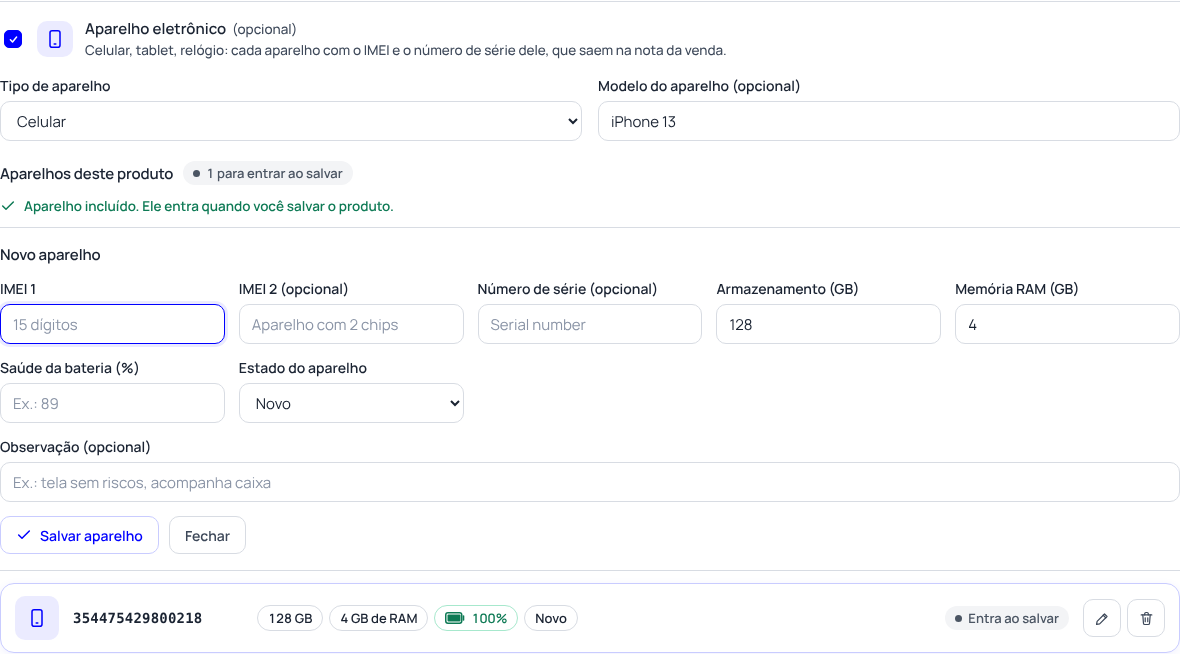Edit device 354475429800218 with pencil icon
Screen dimensions: 1180x654
[1102, 619]
